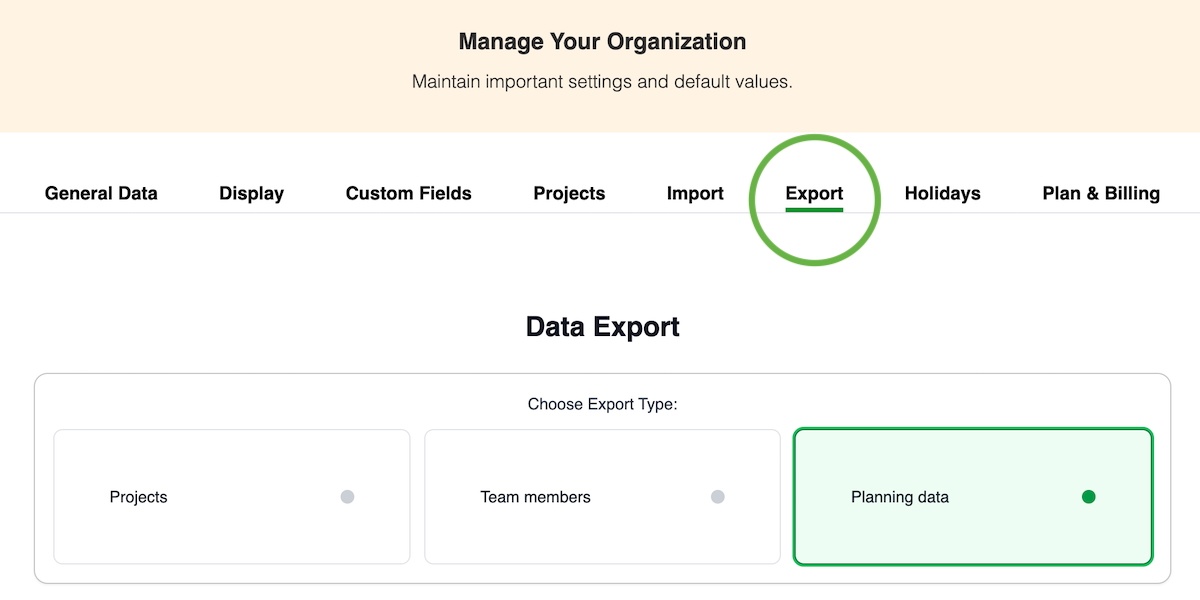
Task: Click the Choose Export Type label
Action: 602,405
